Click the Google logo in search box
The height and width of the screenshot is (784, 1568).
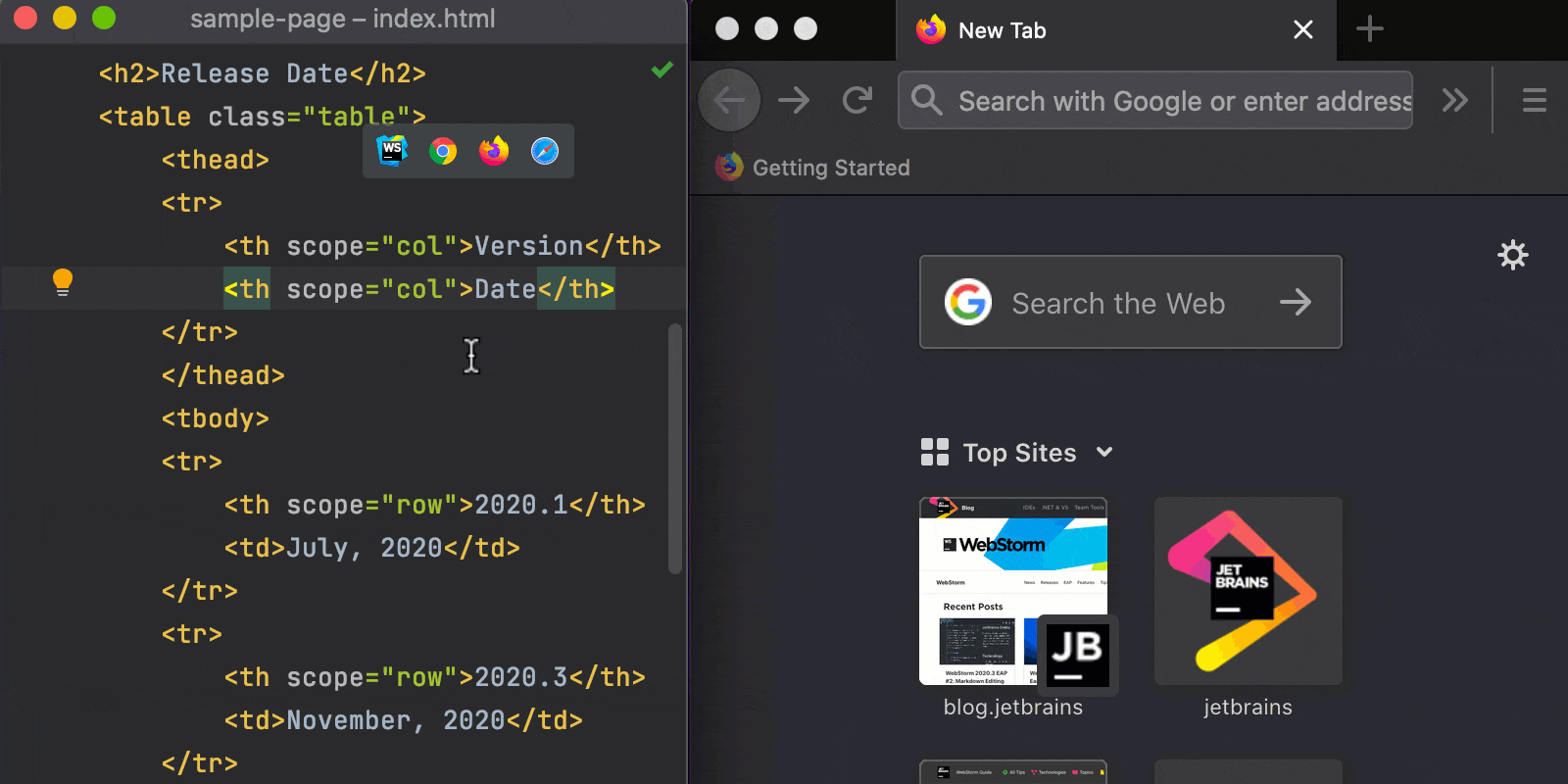[x=968, y=302]
